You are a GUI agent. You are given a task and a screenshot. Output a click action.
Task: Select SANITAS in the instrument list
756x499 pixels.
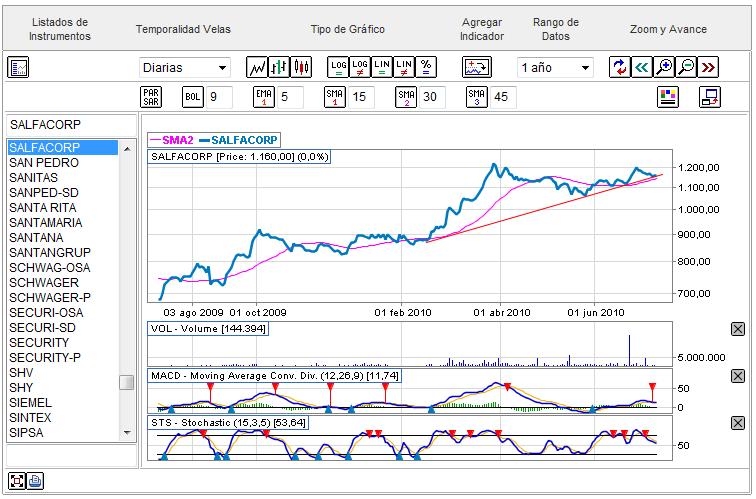(x=63, y=177)
